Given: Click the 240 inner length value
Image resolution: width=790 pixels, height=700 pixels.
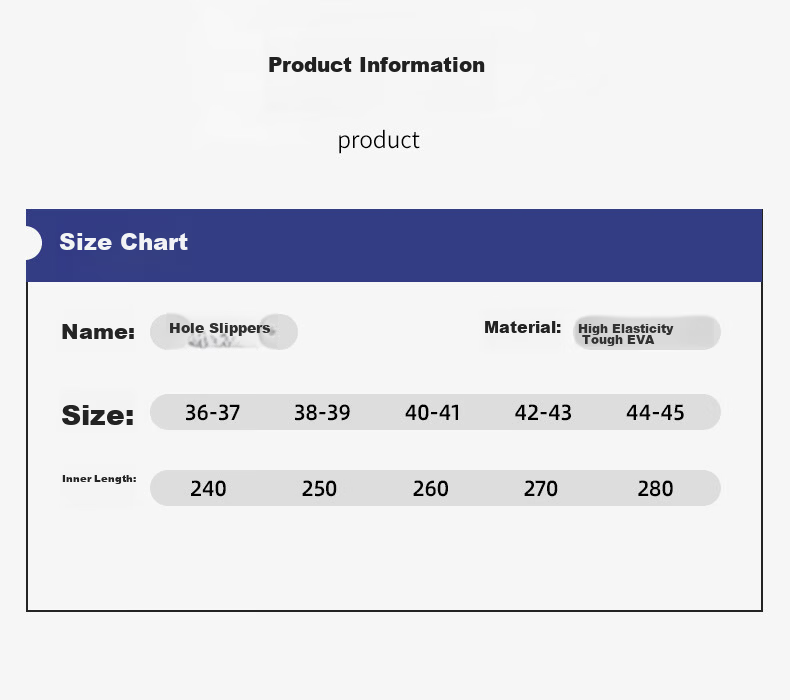Looking at the screenshot, I should [x=208, y=489].
